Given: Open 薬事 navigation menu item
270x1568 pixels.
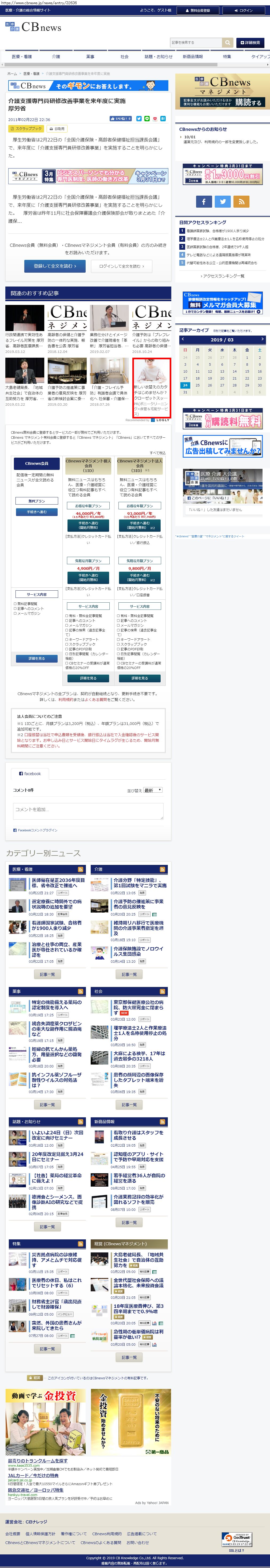Looking at the screenshot, I should point(90,57).
